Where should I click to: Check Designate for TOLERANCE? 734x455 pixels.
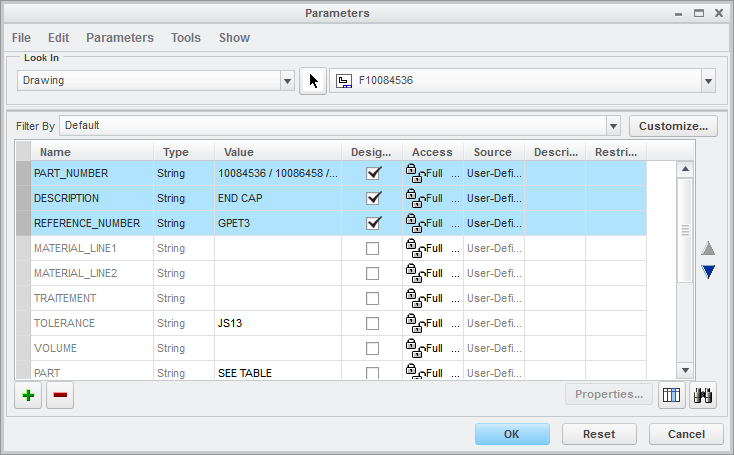(373, 323)
